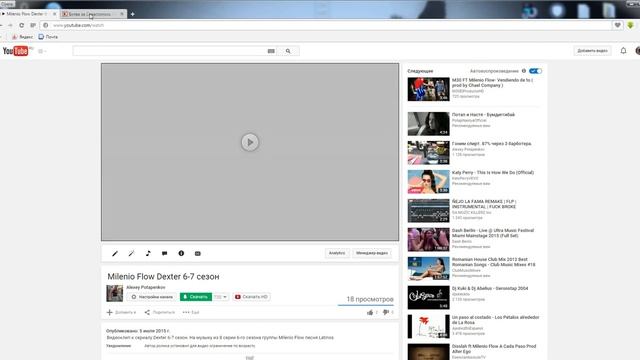640x360 pixels.
Task: Open the subtitles icon under the player
Action: pos(198,253)
